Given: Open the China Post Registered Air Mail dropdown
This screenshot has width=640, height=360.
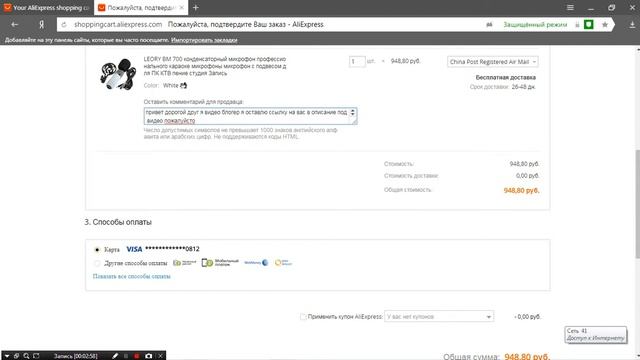Looking at the screenshot, I should coord(493,62).
